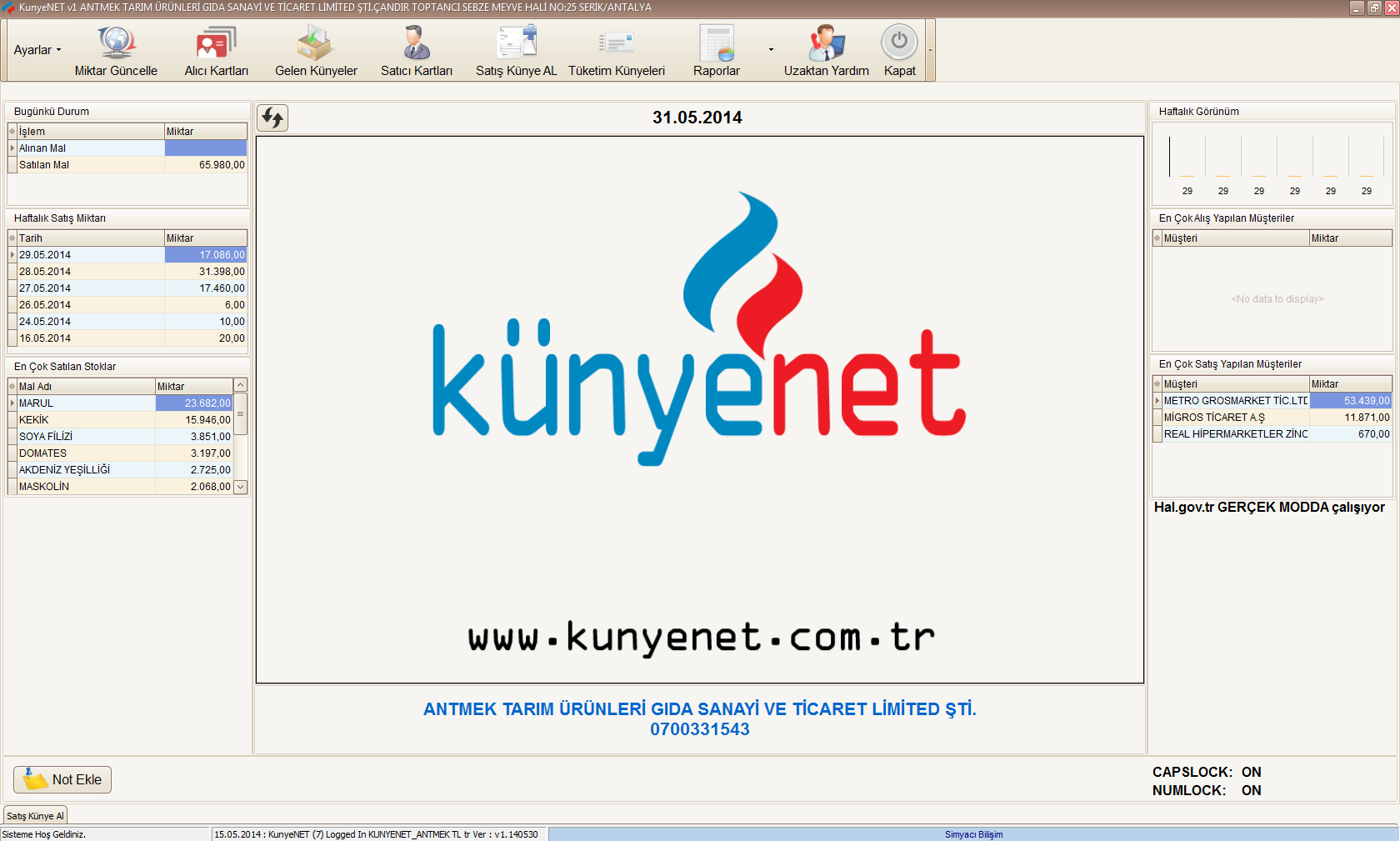Sort weekly sales by Tarih column
Viewport: 1400px width, 841px height.
pyautogui.click(x=91, y=238)
